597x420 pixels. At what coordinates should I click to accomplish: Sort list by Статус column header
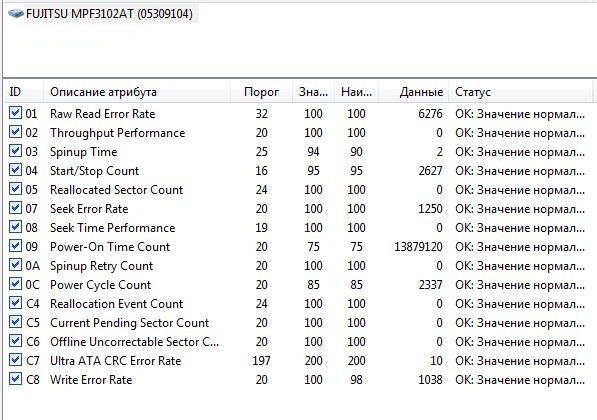(x=520, y=92)
